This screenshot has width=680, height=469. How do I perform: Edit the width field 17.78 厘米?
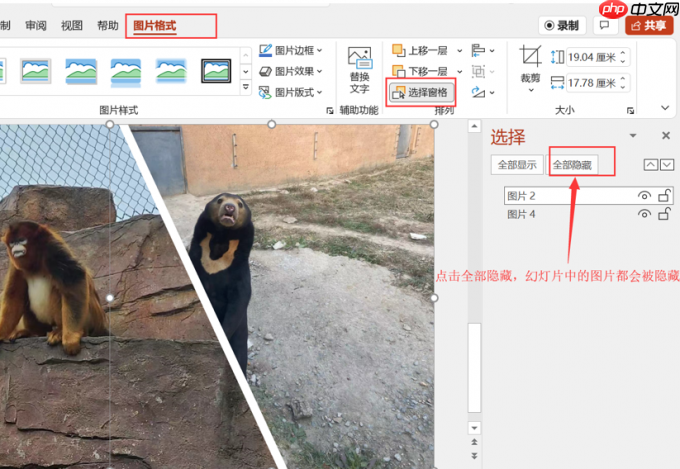[x=592, y=83]
